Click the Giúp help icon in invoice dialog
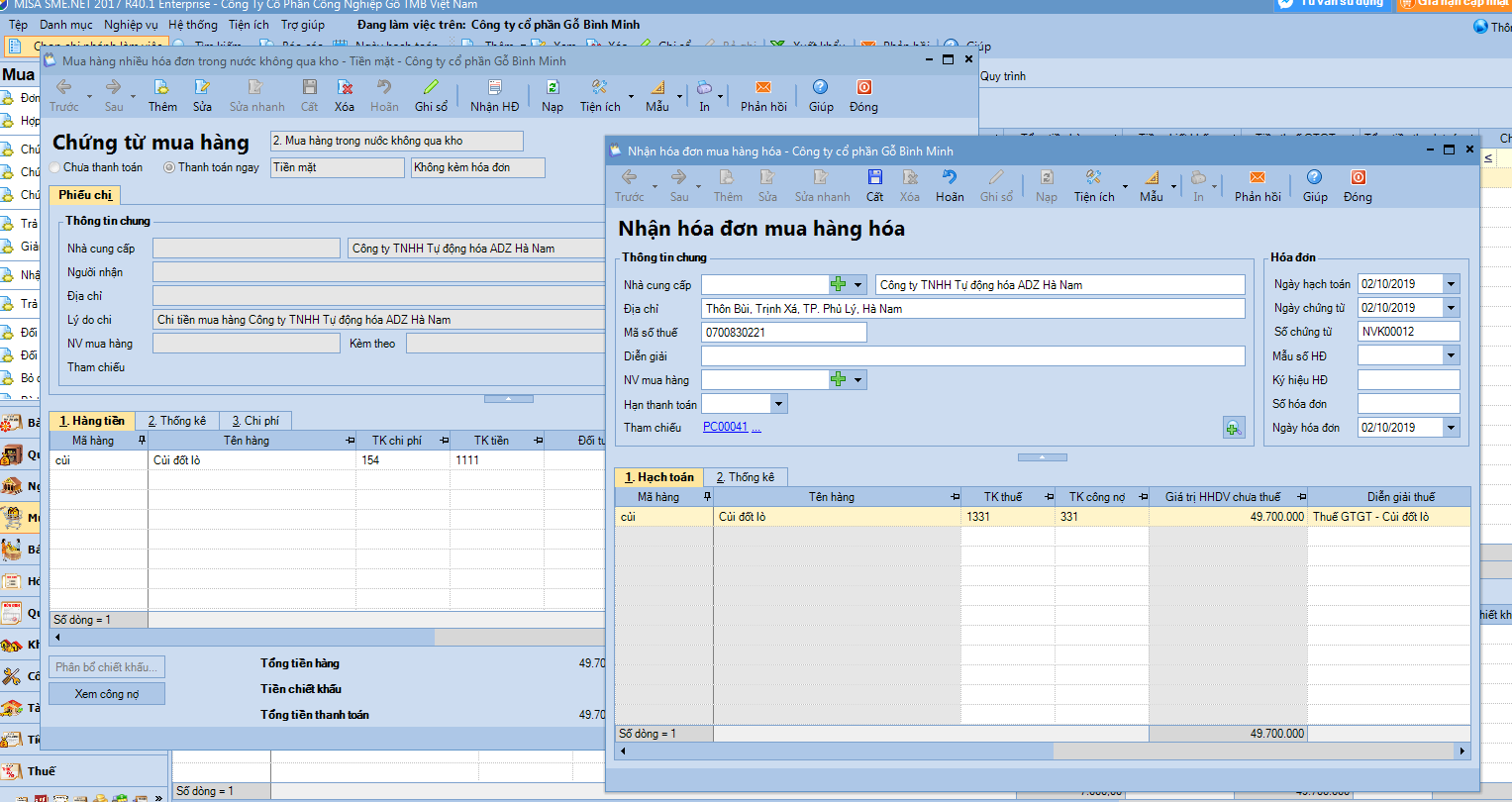 (1314, 184)
